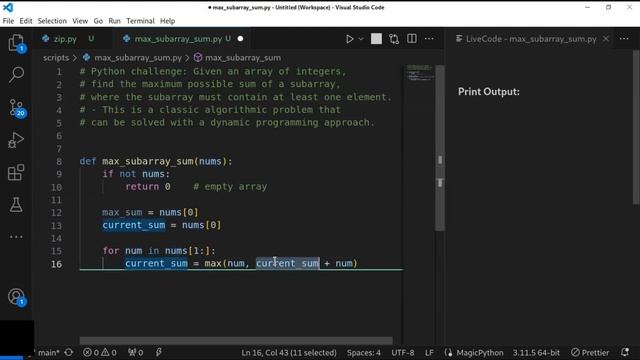Click line number 16 in gutter

(x=57, y=264)
